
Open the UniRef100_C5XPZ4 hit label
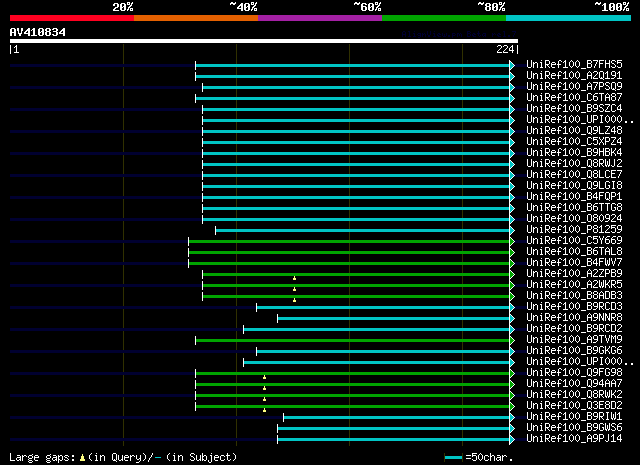(x=574, y=142)
